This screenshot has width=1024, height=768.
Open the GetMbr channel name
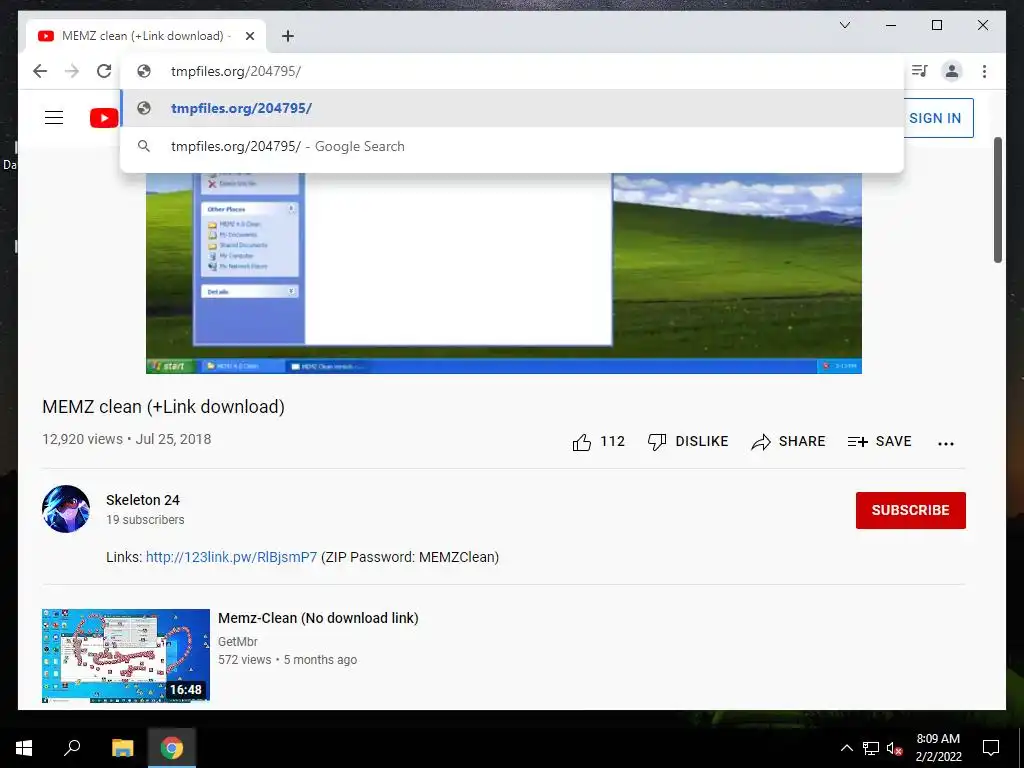pyautogui.click(x=238, y=641)
